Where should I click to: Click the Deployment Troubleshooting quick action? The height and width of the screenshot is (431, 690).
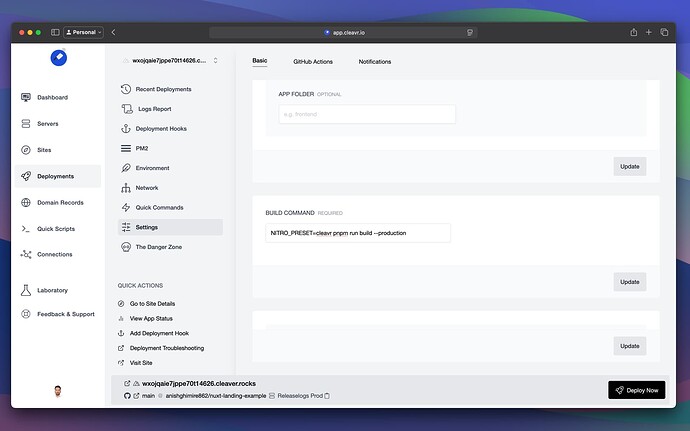point(166,348)
